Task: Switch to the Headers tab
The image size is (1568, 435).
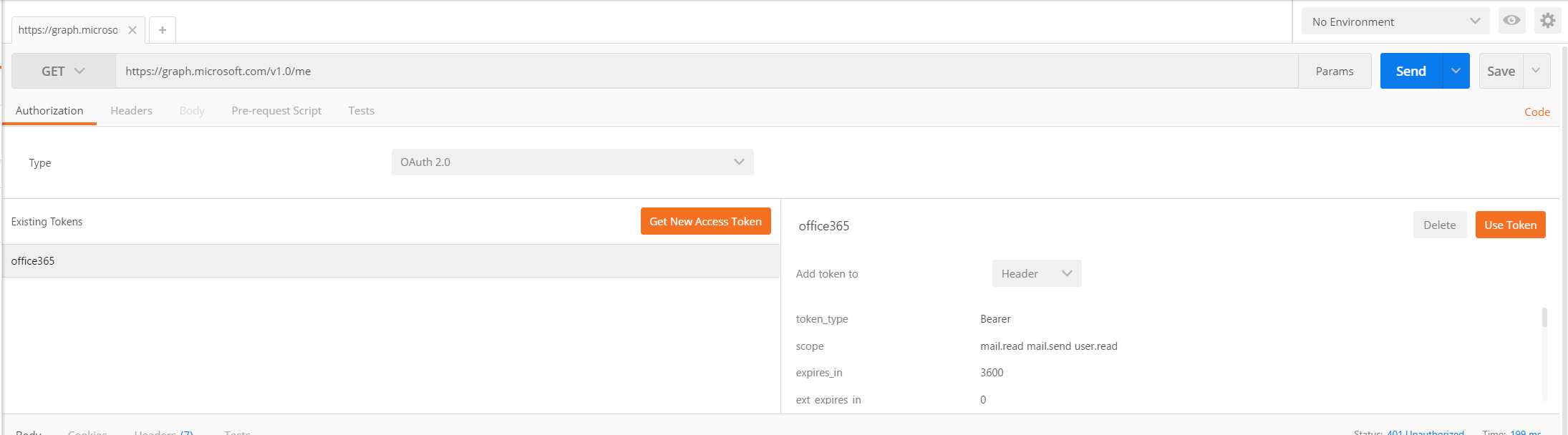Action: pos(131,111)
